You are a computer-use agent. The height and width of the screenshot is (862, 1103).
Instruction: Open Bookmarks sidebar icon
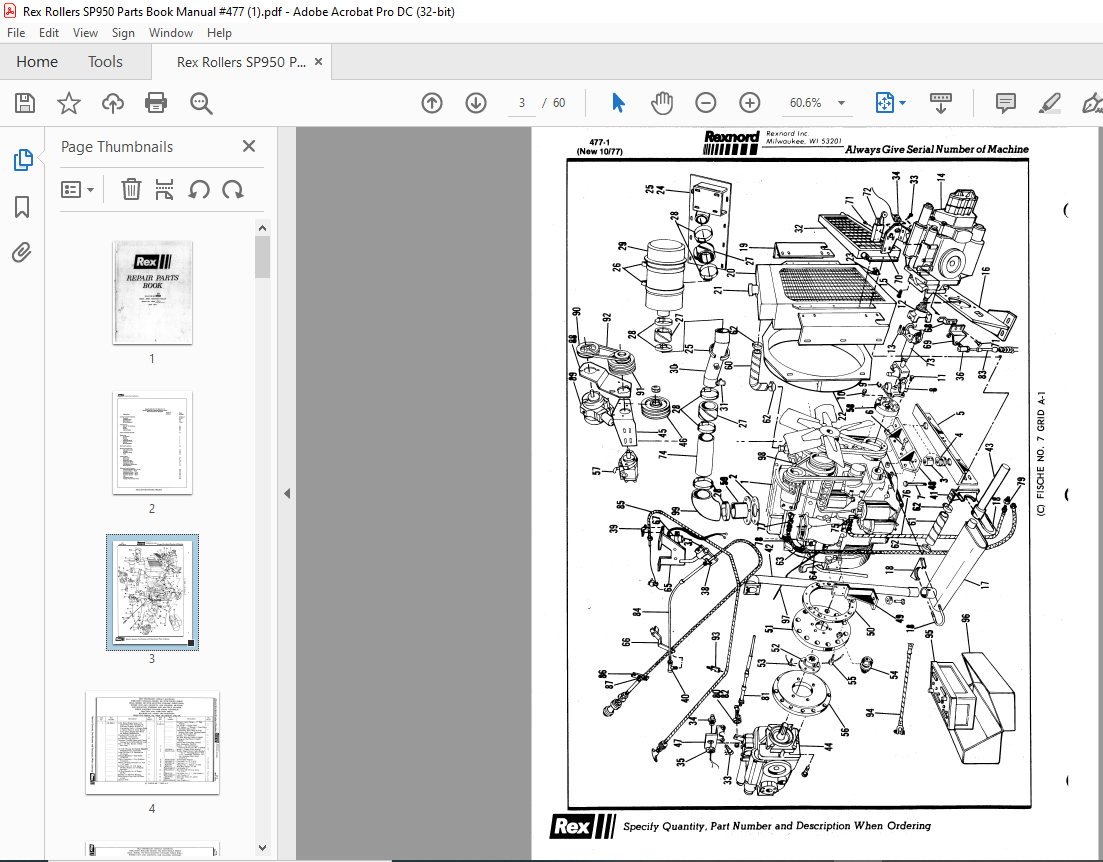point(22,207)
